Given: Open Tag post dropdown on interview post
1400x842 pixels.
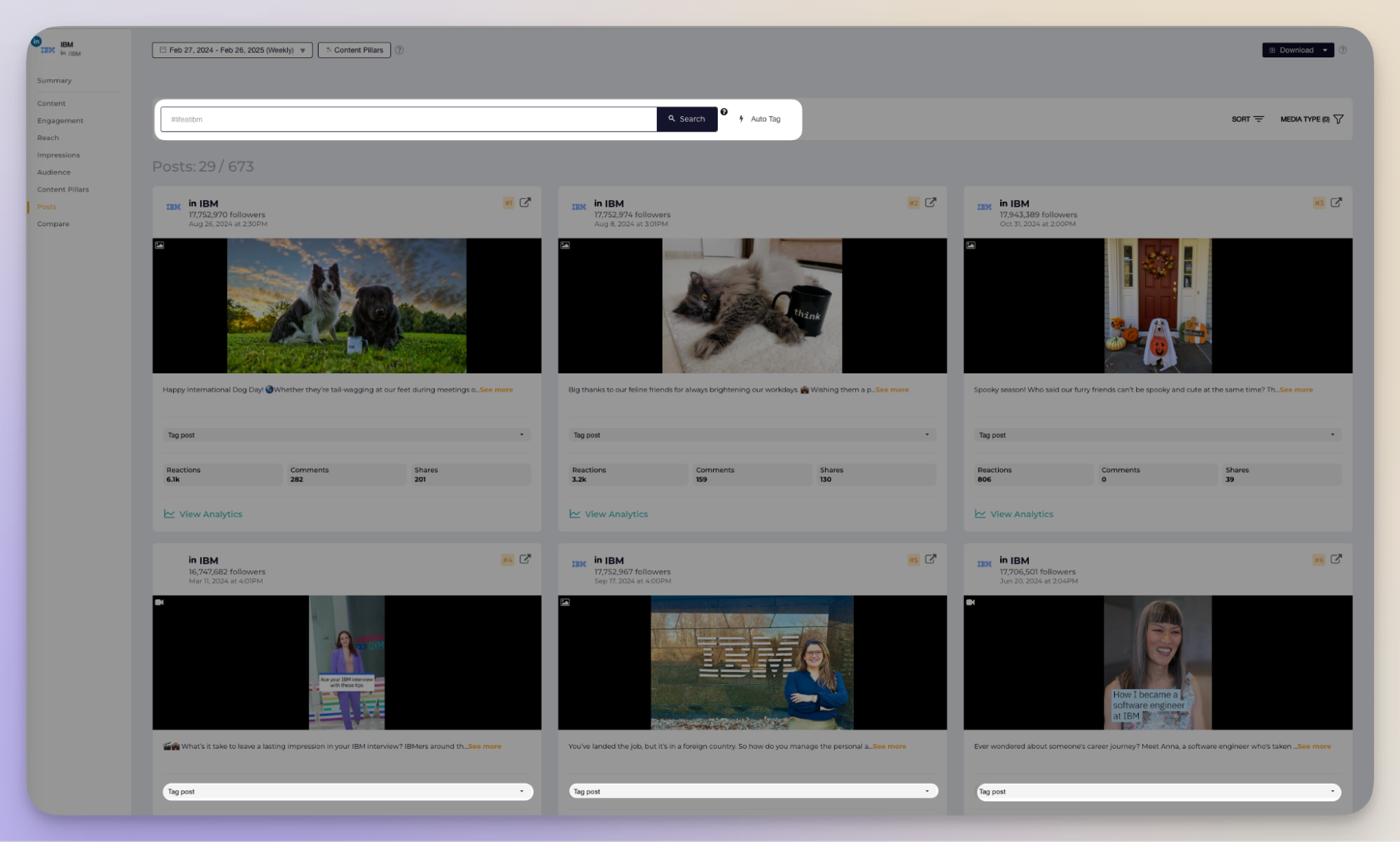Looking at the screenshot, I should click(x=347, y=792).
